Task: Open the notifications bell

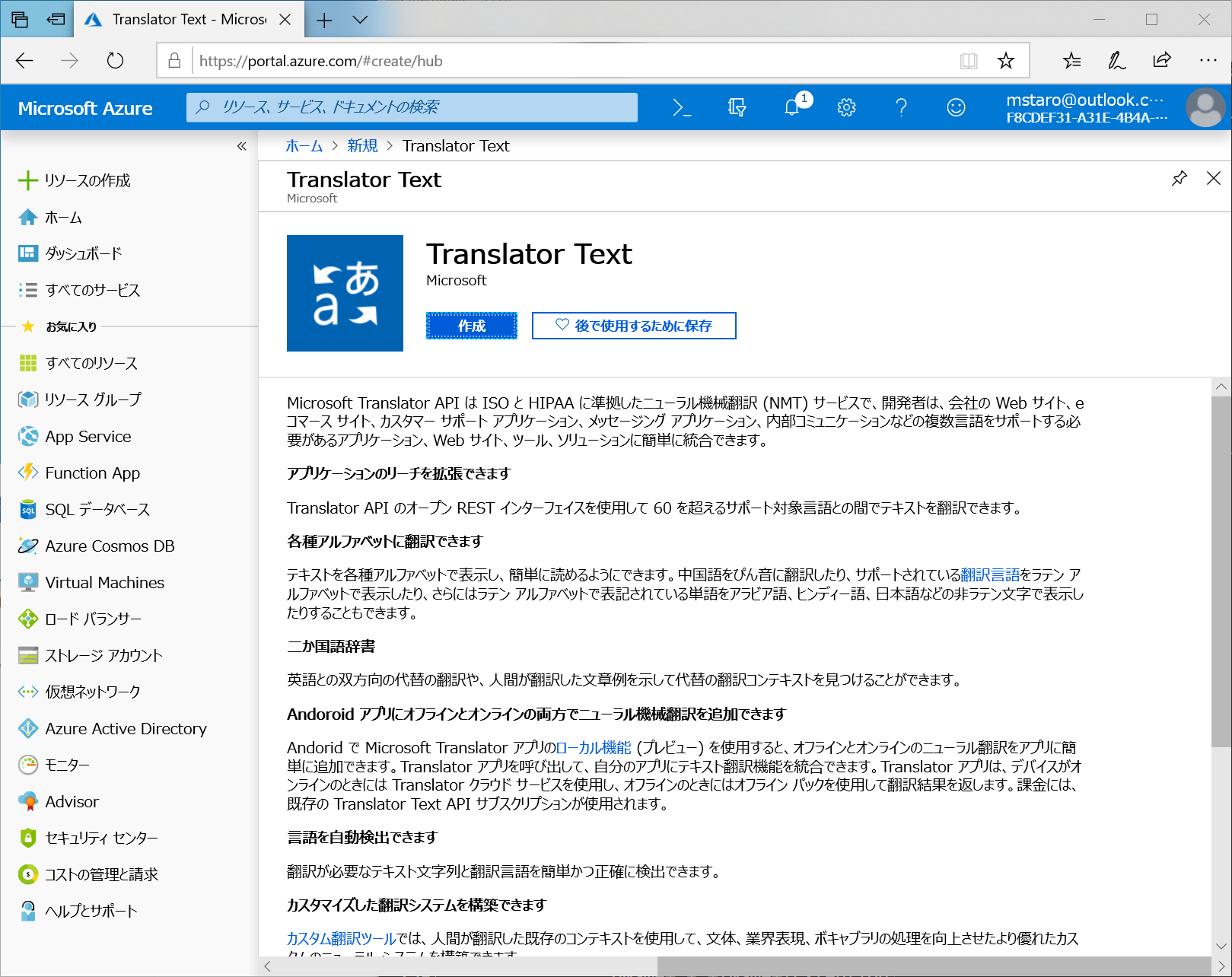Action: coord(792,108)
